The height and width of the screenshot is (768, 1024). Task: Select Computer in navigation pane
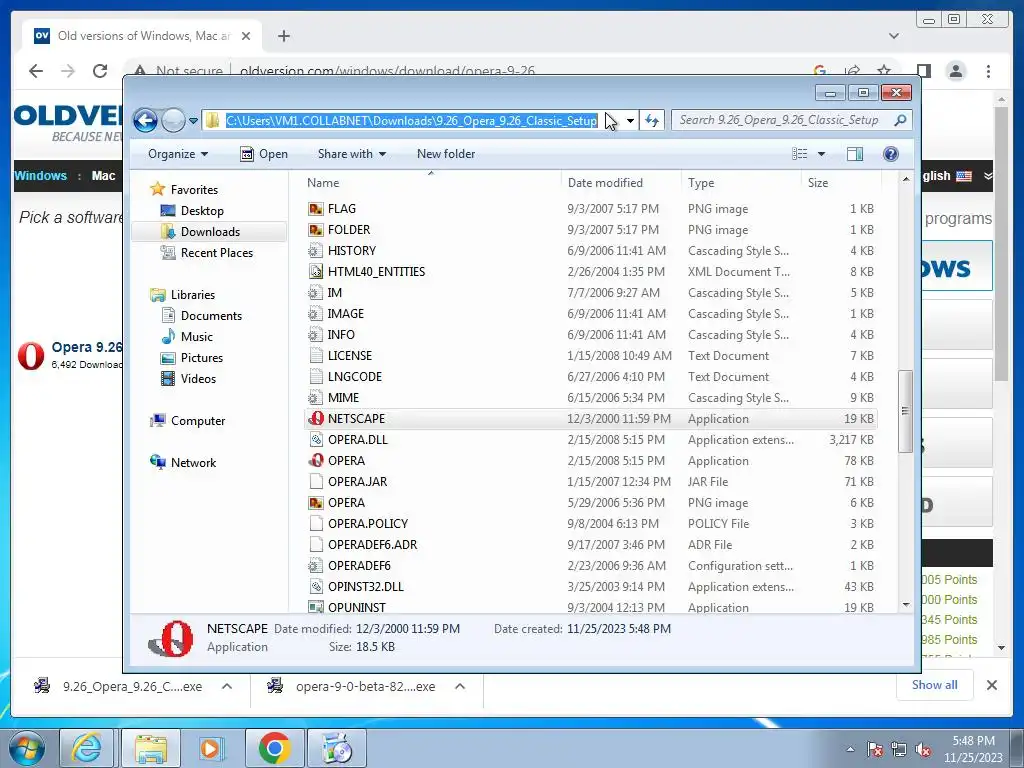(x=198, y=421)
